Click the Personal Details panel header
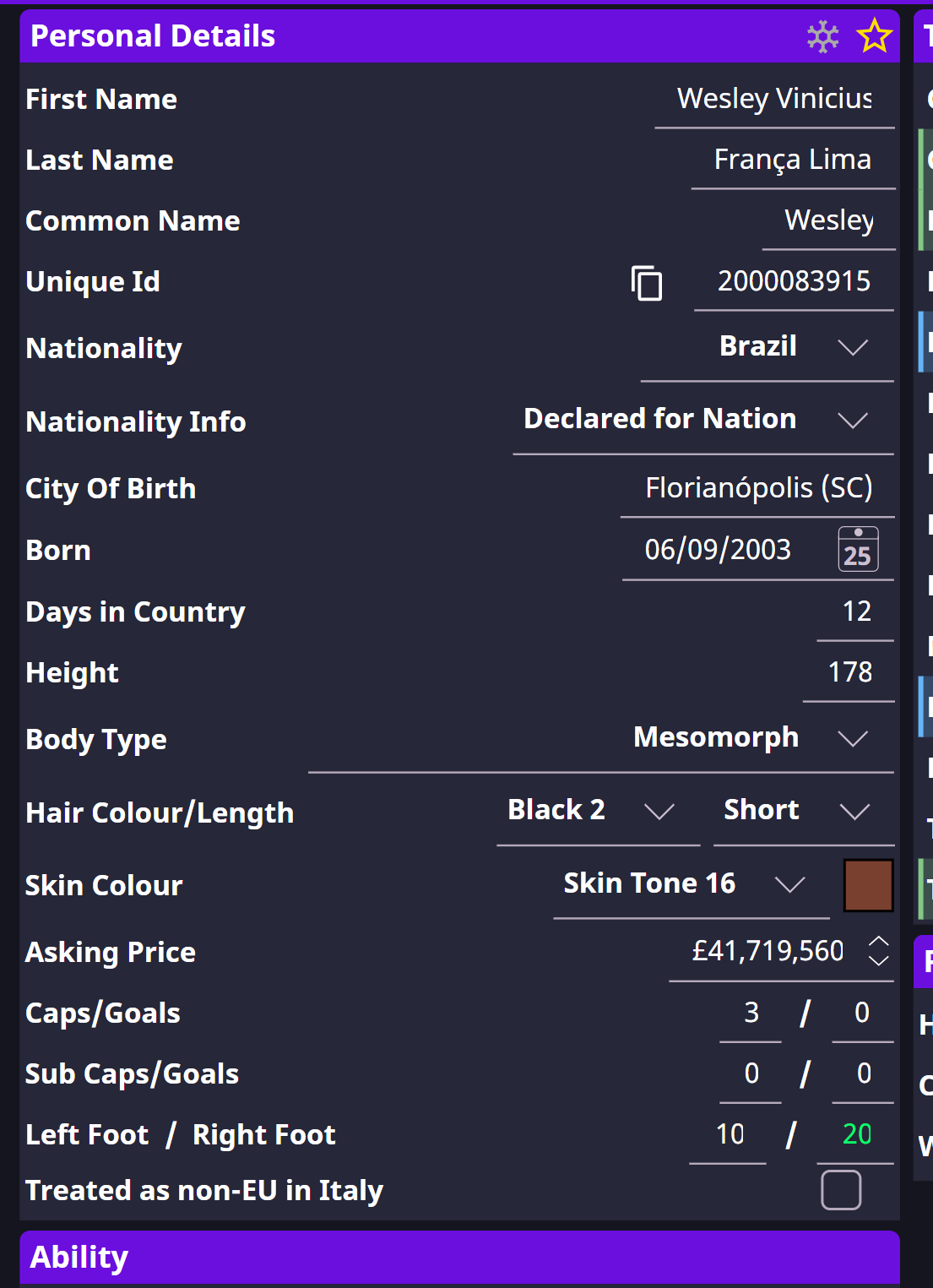This screenshot has height=1288, width=933. click(x=152, y=36)
